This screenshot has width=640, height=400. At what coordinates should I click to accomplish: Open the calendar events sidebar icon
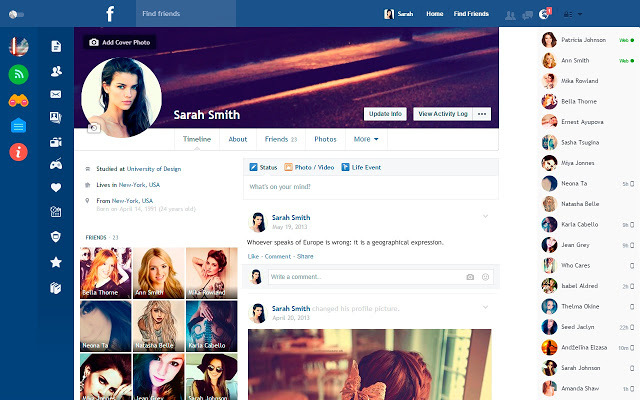click(x=56, y=211)
